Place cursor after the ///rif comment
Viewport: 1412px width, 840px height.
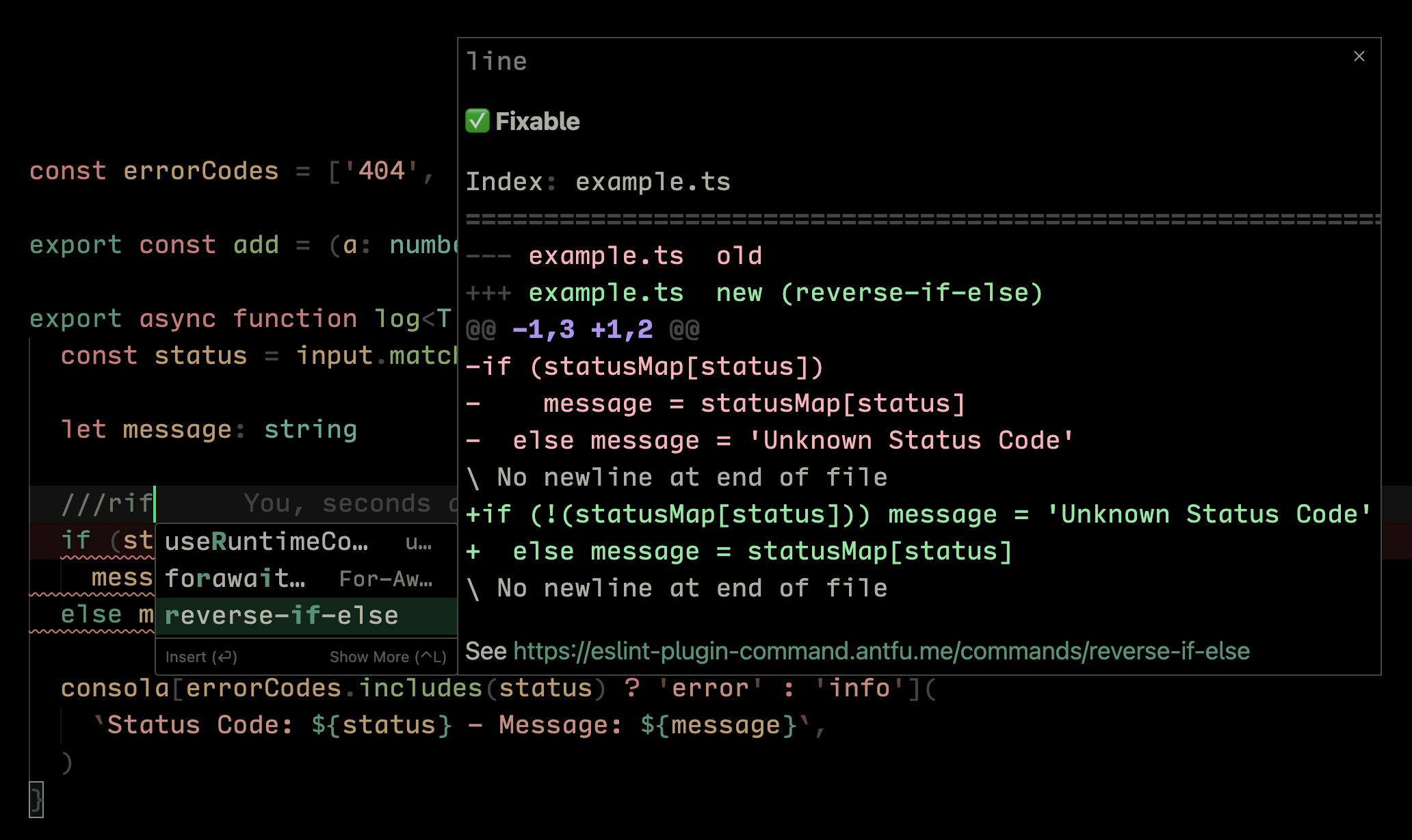point(155,504)
